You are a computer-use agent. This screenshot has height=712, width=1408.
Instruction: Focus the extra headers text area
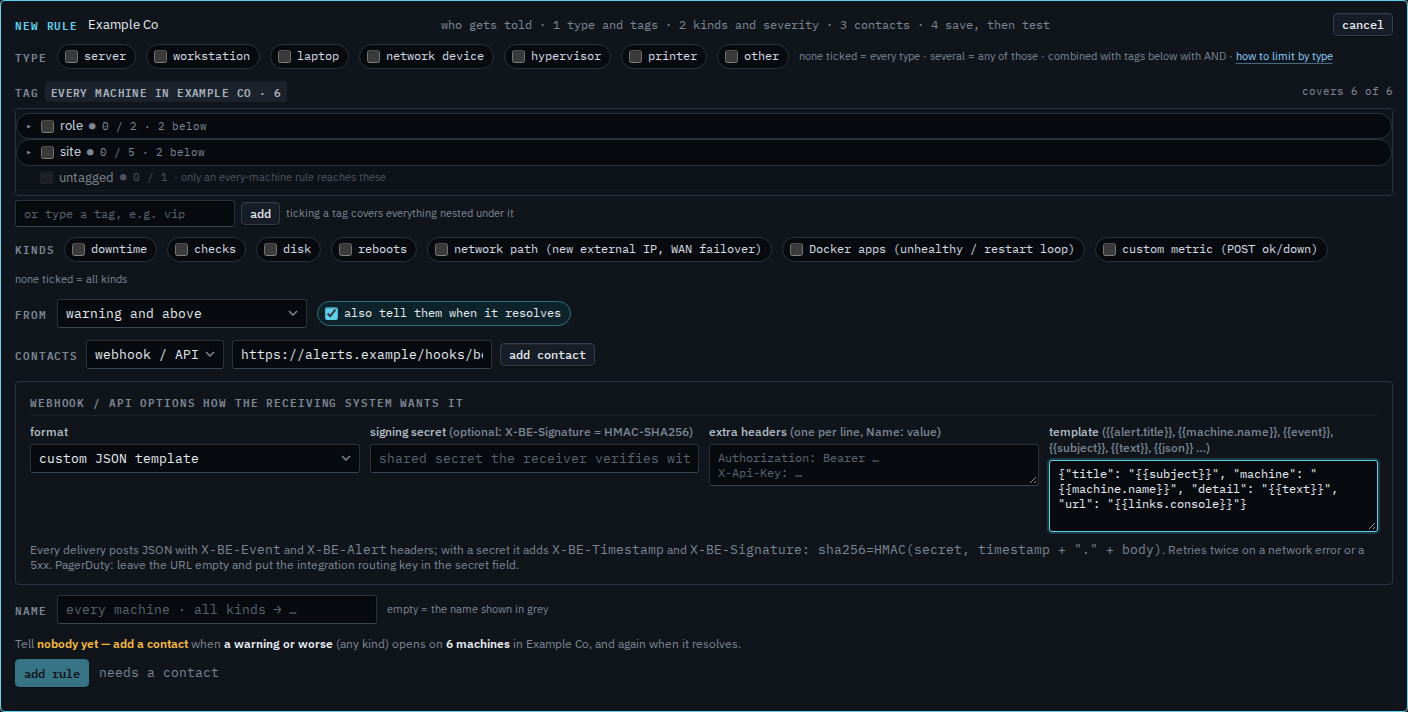[x=874, y=465]
